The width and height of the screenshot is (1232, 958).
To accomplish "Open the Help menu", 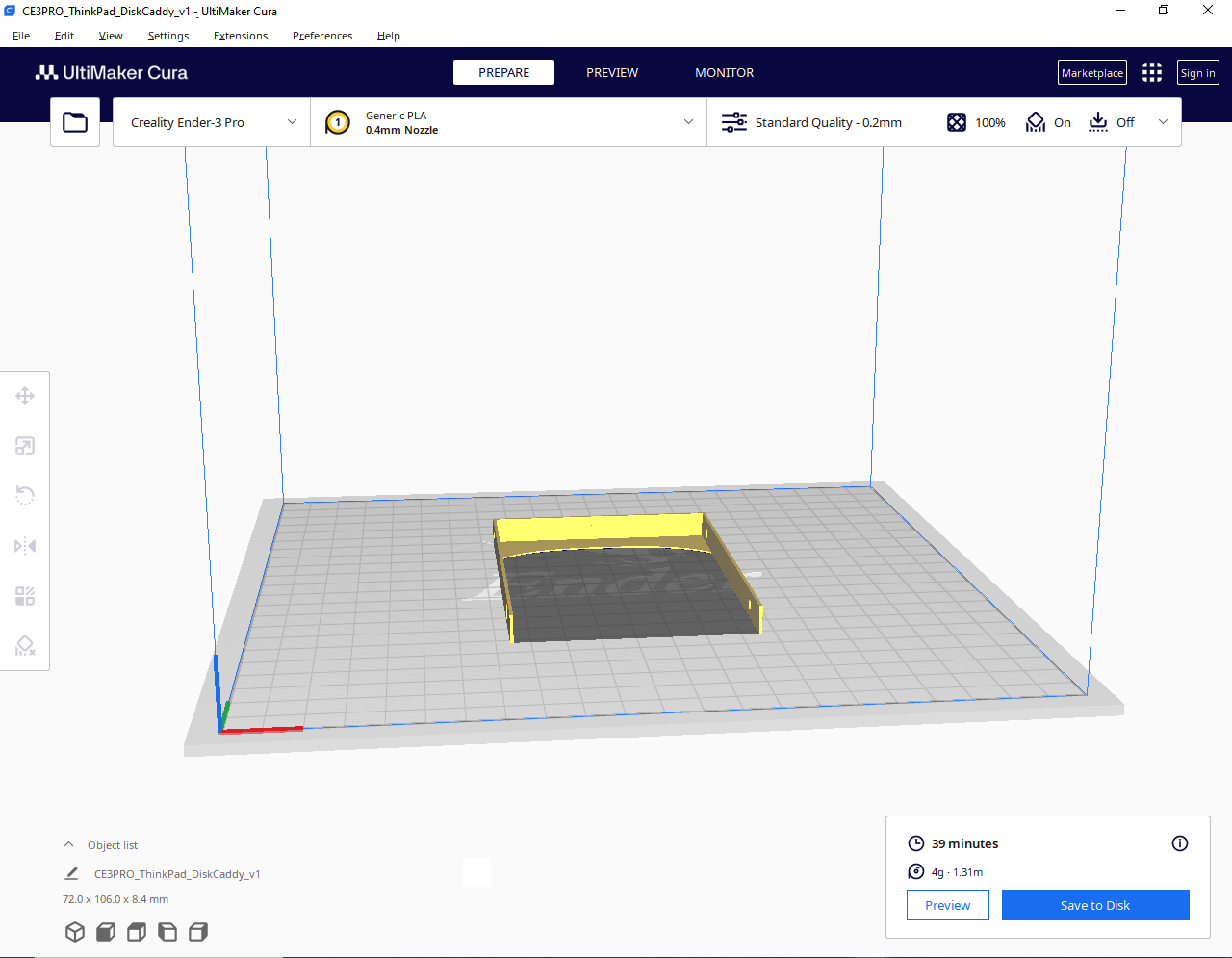I will click(389, 36).
